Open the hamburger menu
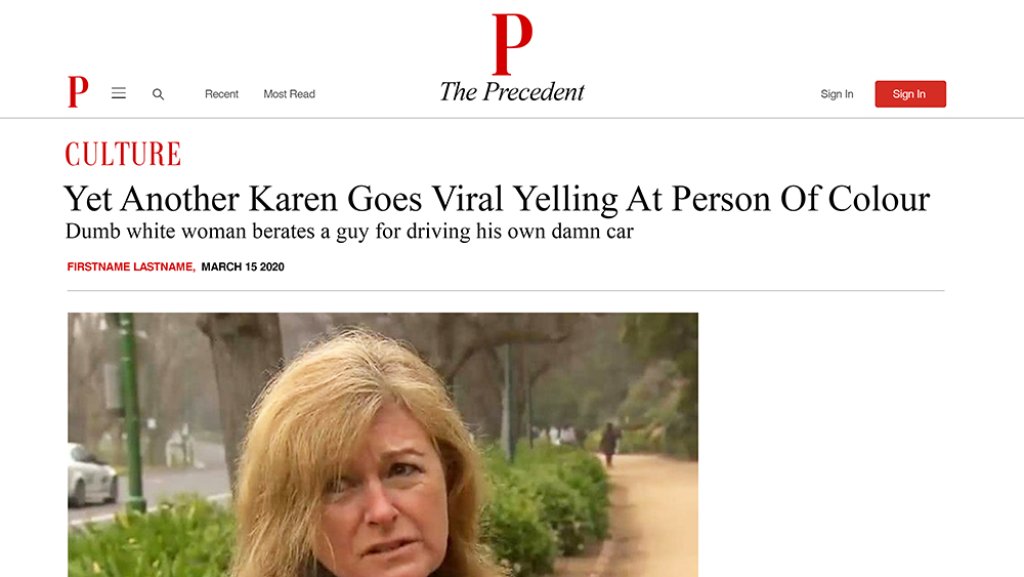This screenshot has width=1024, height=577. pyautogui.click(x=118, y=93)
